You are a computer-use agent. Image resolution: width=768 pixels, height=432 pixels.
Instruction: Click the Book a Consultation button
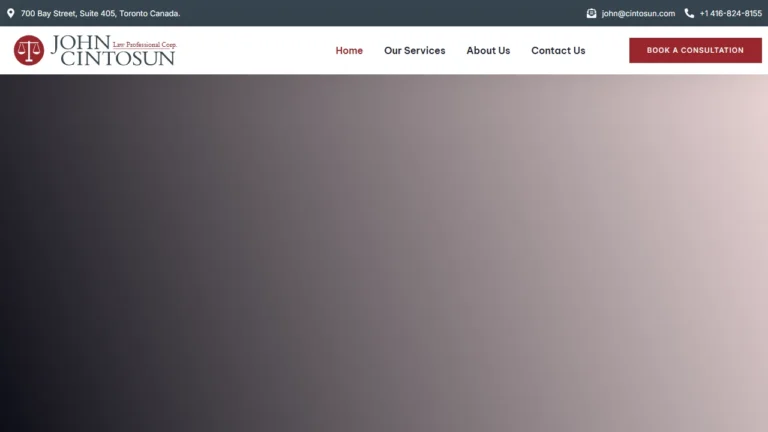point(695,50)
